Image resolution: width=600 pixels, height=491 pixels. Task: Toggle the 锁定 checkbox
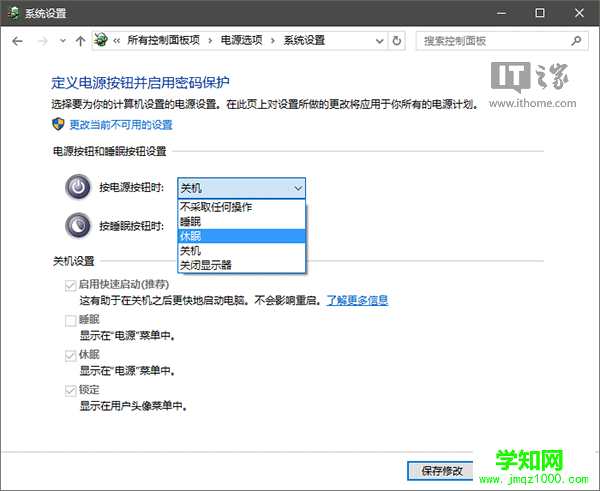(x=70, y=391)
